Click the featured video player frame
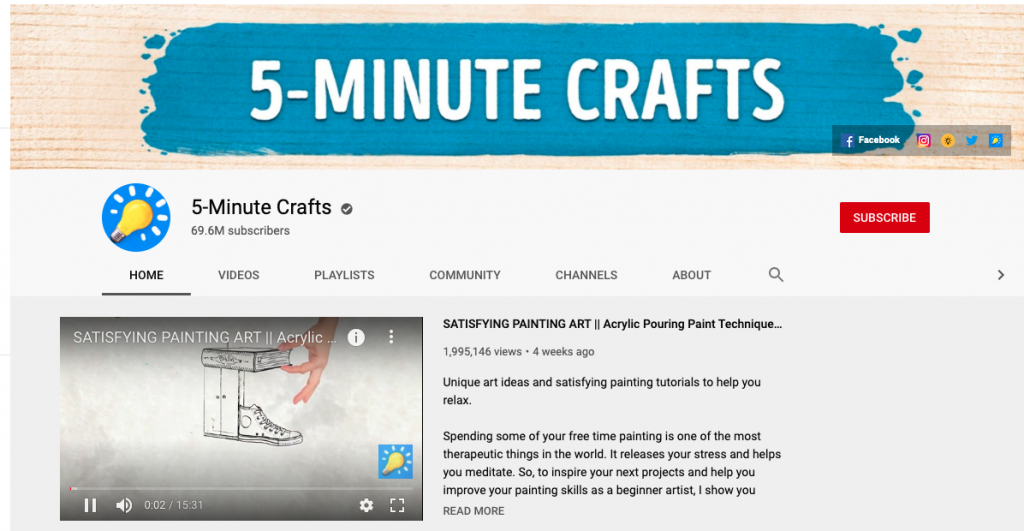 242,419
